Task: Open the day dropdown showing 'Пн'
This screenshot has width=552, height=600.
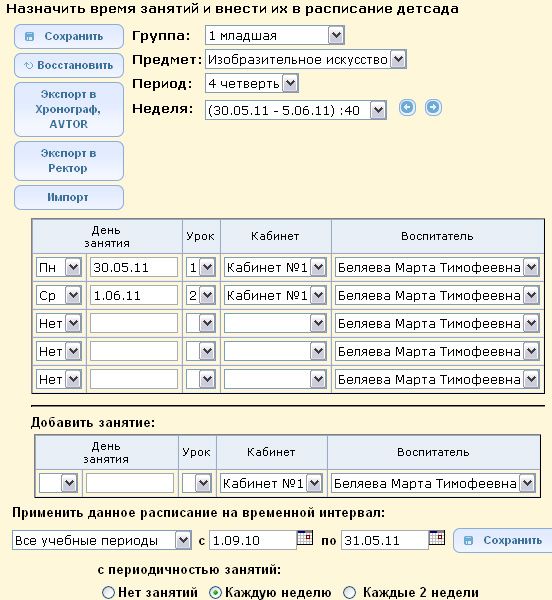Action: click(x=59, y=267)
